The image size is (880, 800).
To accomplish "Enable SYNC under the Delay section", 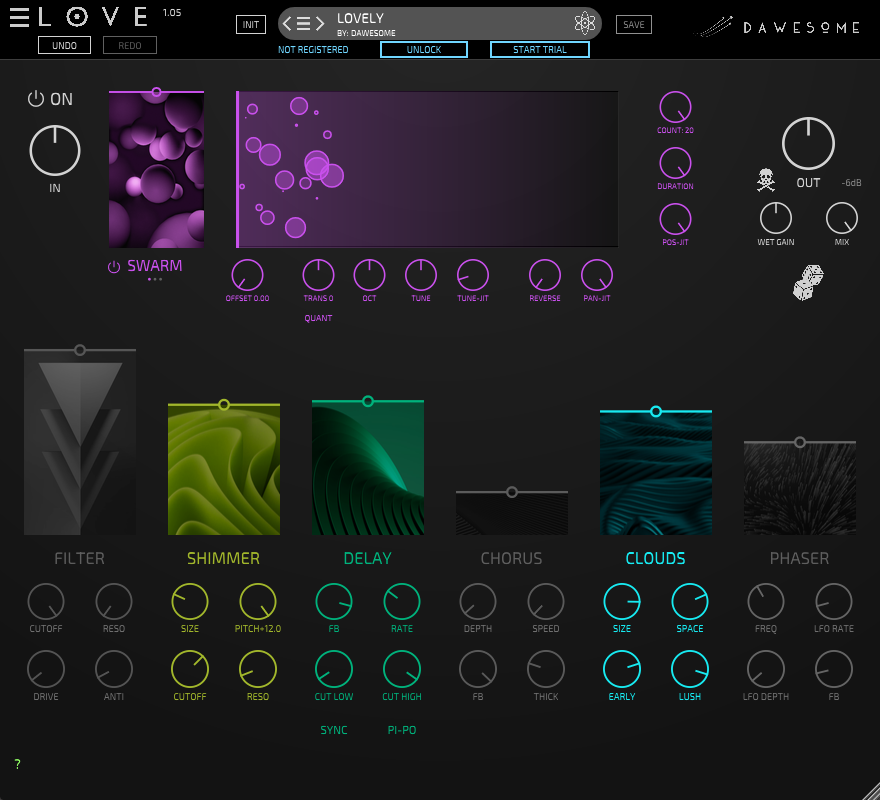I will coord(334,730).
